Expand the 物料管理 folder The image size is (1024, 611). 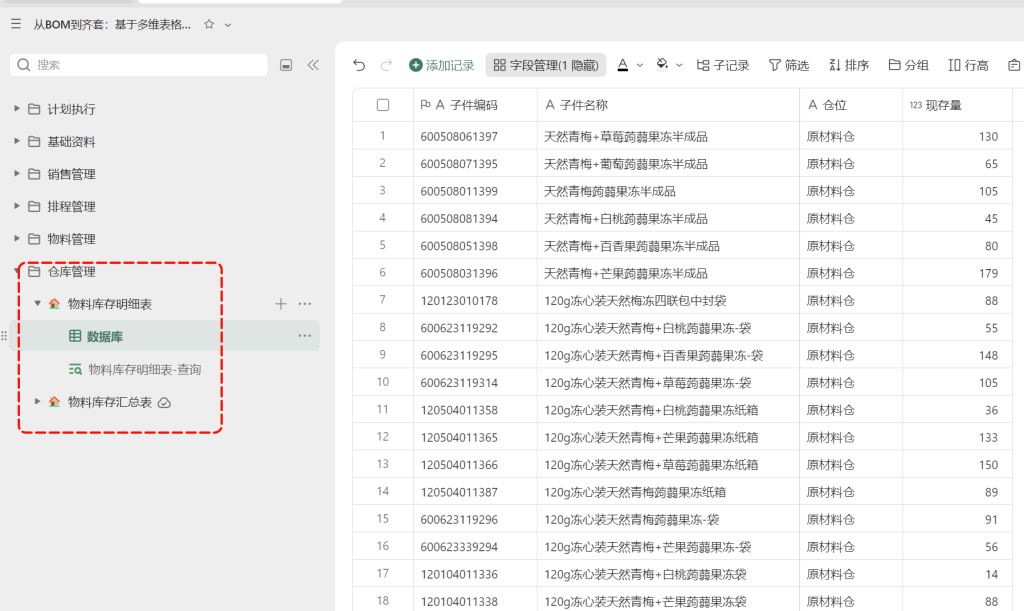pyautogui.click(x=17, y=238)
